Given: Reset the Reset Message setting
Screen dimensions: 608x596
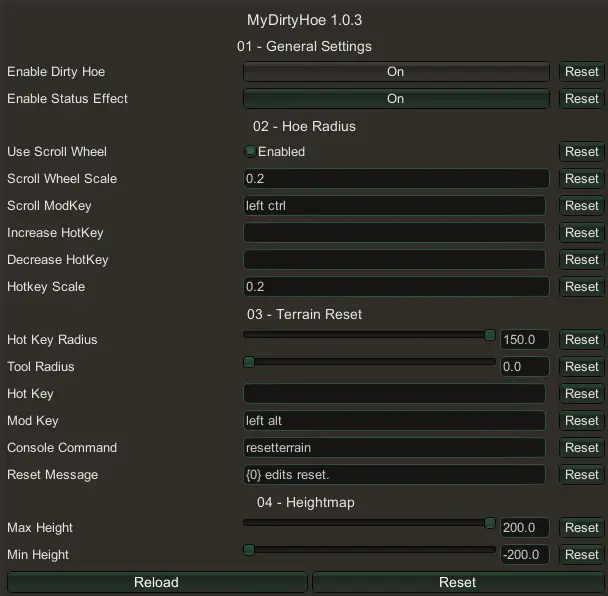Looking at the screenshot, I should point(581,475).
